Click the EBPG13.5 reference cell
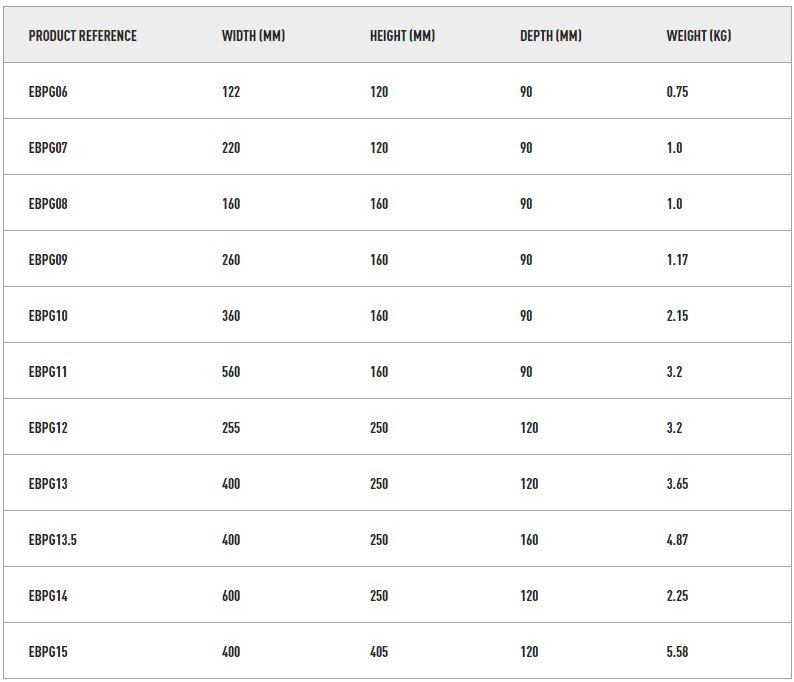Viewport: 794px width, 682px height. (x=53, y=540)
